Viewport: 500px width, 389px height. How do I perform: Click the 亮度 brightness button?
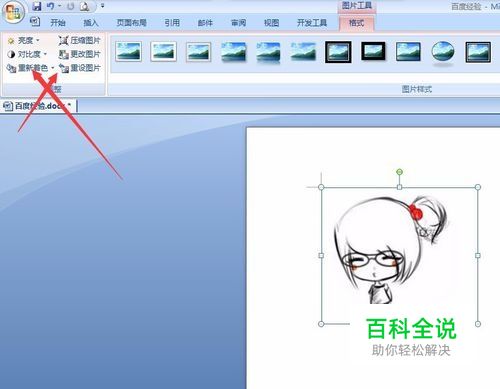(x=24, y=41)
